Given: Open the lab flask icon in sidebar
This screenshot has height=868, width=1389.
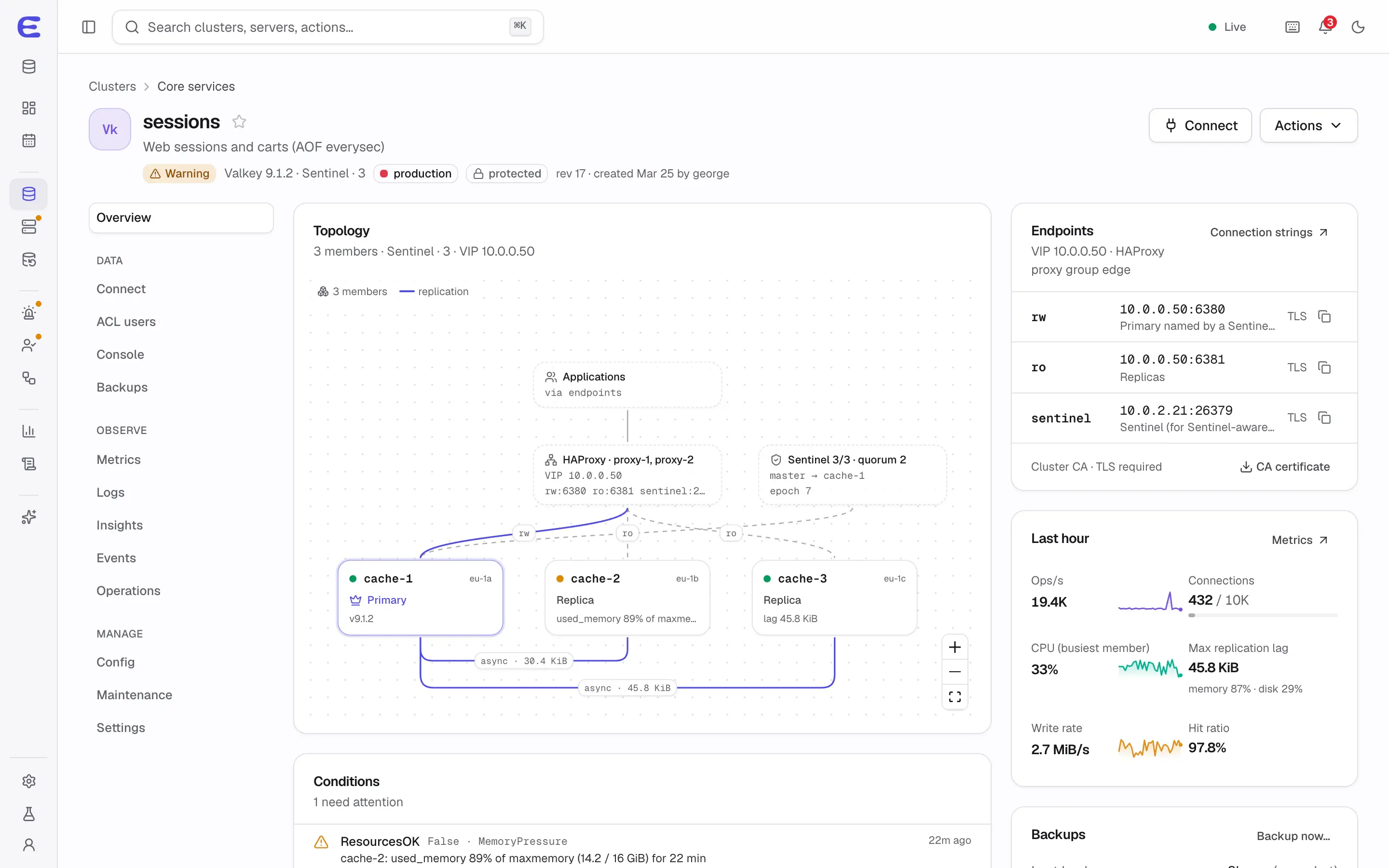Looking at the screenshot, I should [29, 814].
